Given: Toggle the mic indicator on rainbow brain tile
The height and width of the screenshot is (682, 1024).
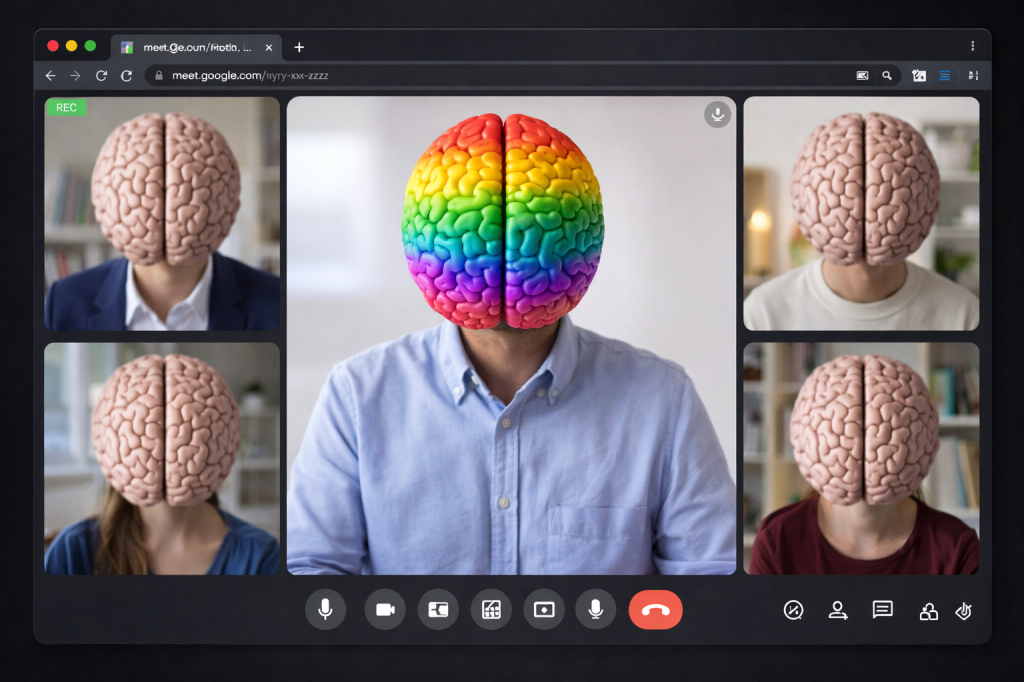Looking at the screenshot, I should 716,114.
